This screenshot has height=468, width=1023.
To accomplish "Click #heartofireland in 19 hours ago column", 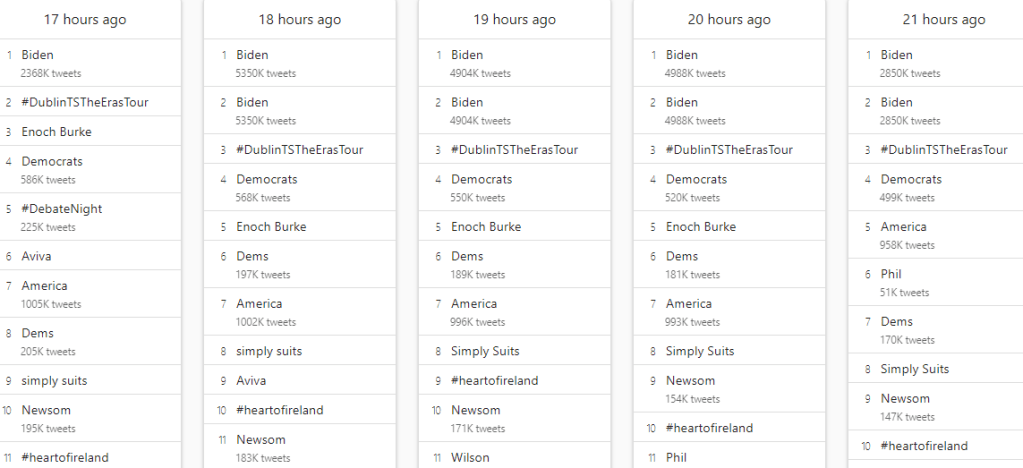I will [494, 381].
